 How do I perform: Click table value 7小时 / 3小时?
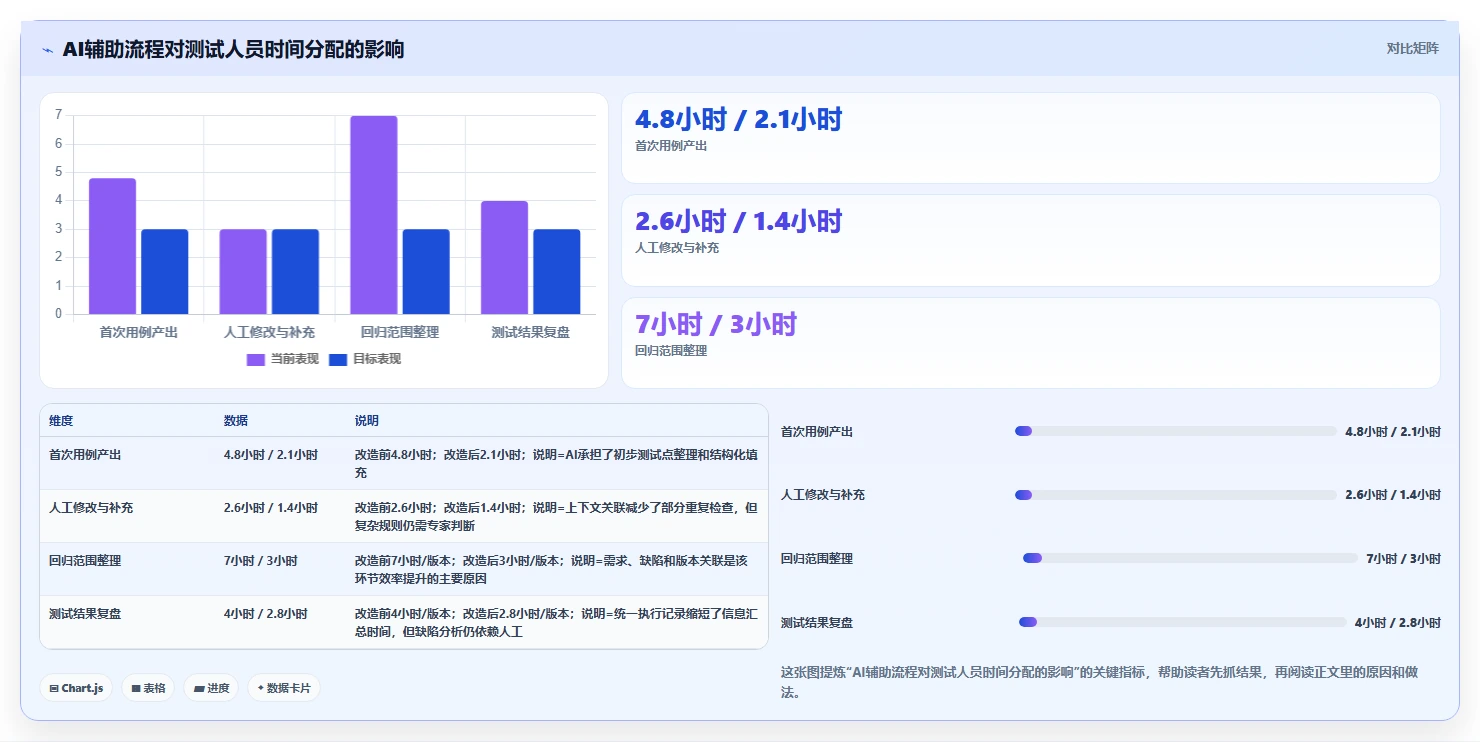click(261, 560)
